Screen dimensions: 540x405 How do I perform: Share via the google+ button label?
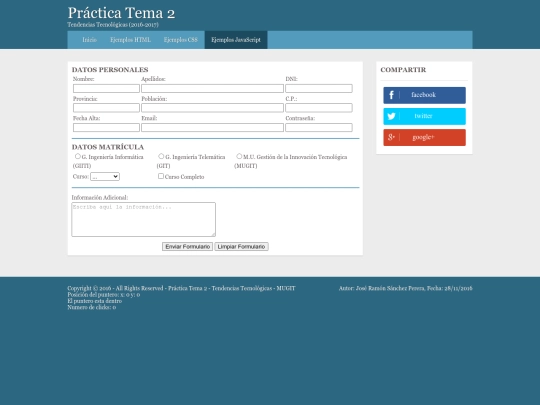pyautogui.click(x=424, y=137)
